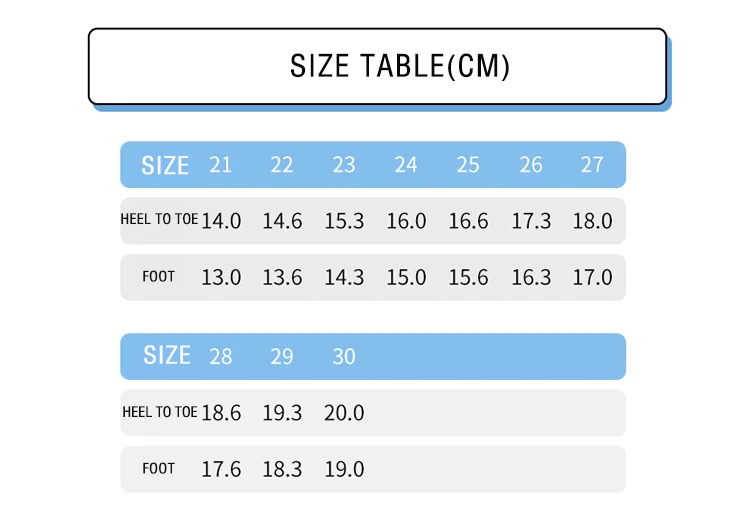Click foot length value 13.0
This screenshot has width=750, height=528.
221,277
